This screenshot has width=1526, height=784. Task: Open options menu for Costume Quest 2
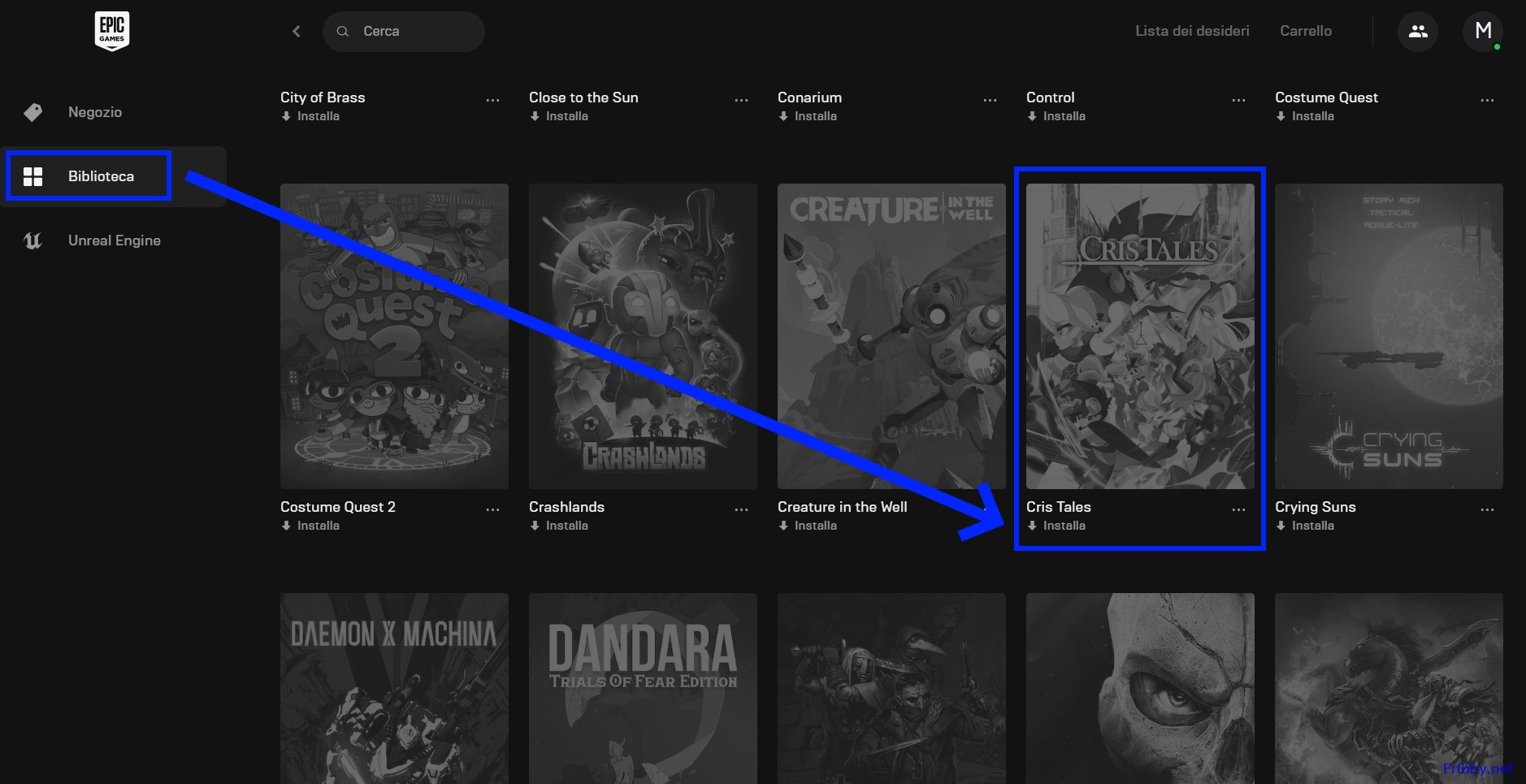click(492, 509)
